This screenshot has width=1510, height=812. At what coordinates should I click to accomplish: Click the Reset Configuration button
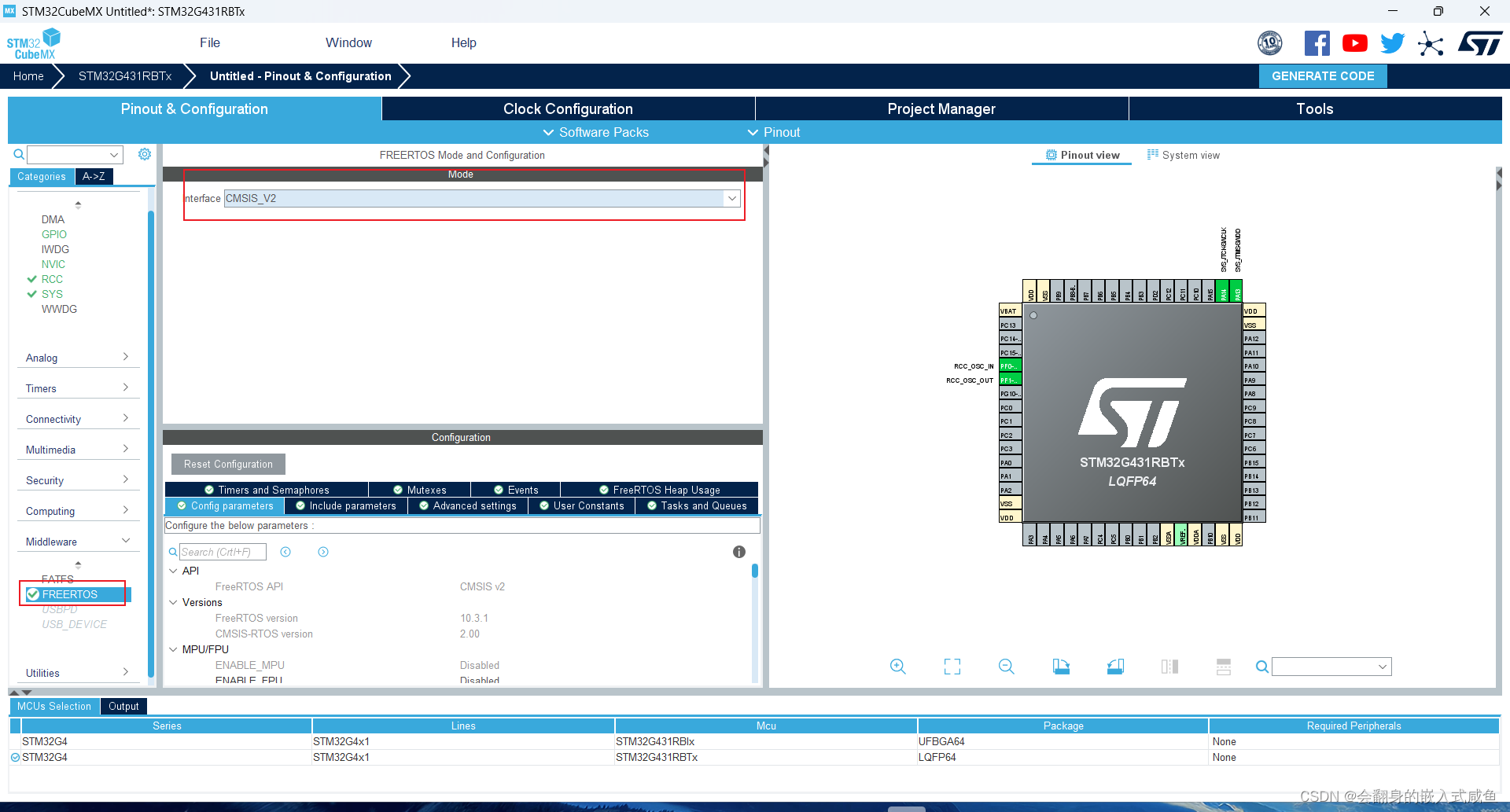pos(227,464)
